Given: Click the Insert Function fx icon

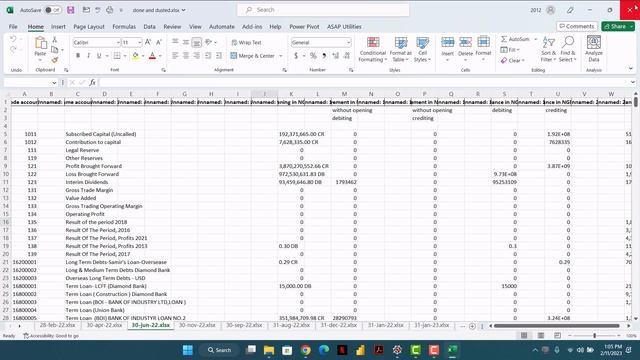Looking at the screenshot, I should [93, 82].
